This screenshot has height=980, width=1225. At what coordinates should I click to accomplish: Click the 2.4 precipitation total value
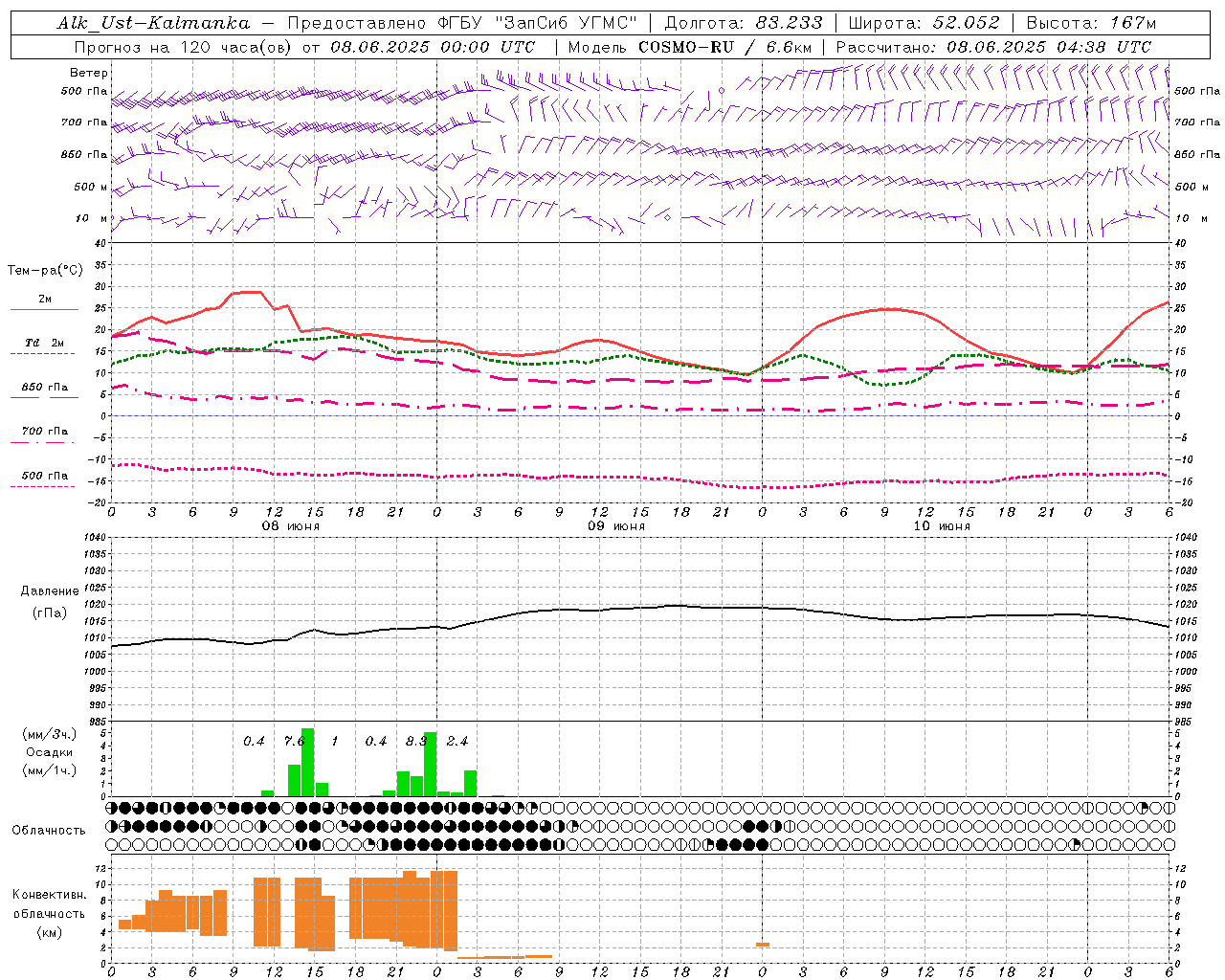coord(457,741)
